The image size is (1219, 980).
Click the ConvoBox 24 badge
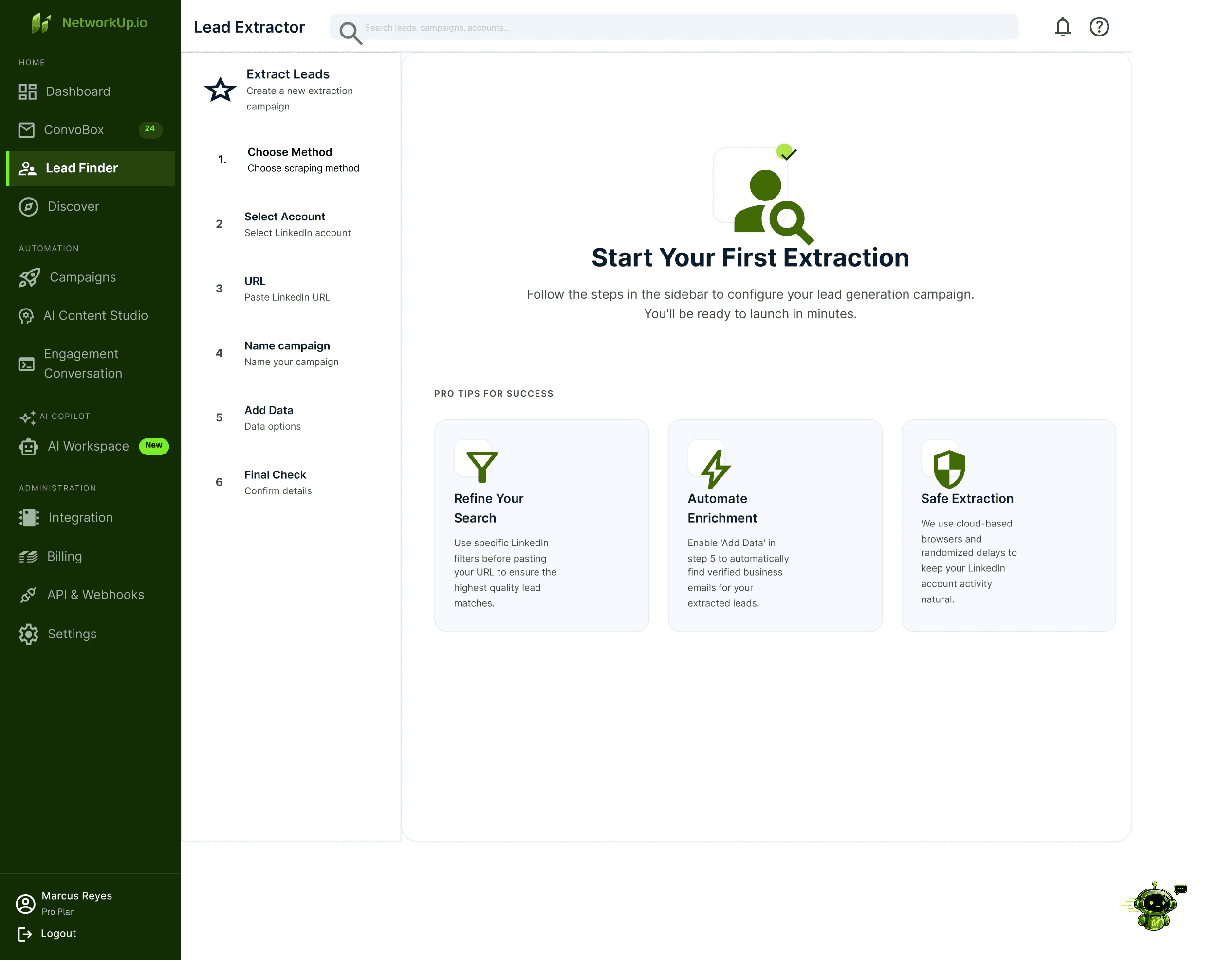[x=150, y=129]
